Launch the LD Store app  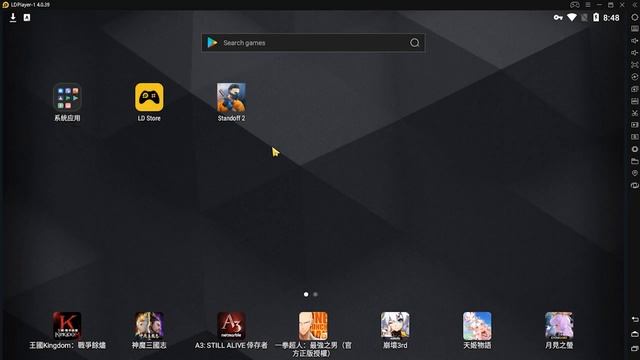point(149,98)
